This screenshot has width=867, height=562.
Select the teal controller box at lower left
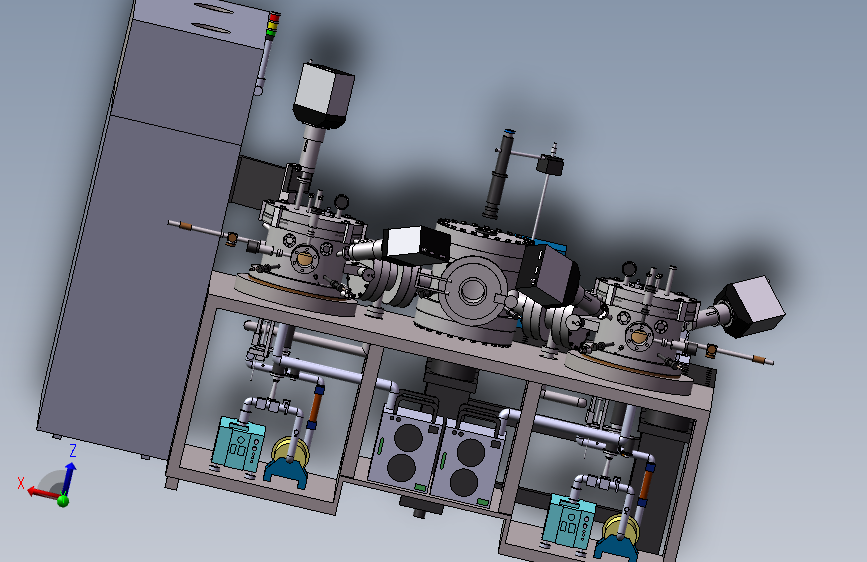click(239, 444)
